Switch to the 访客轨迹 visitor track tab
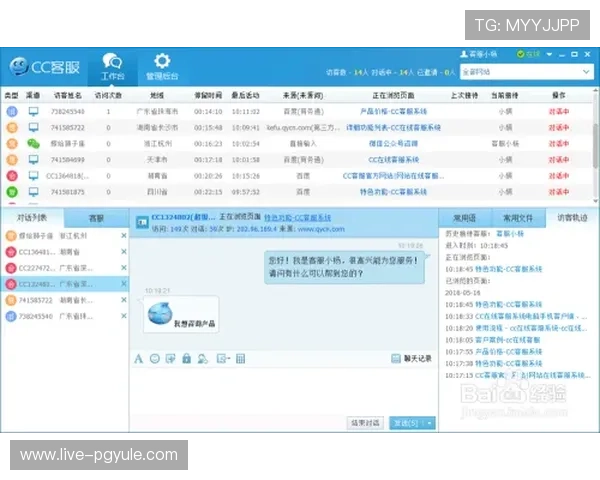 point(572,218)
